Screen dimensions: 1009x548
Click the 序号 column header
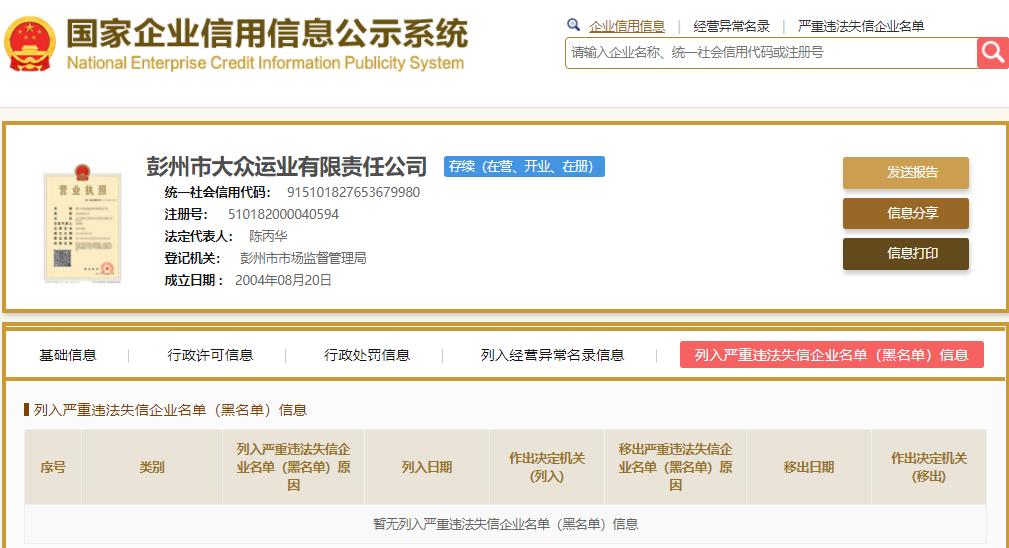pos(53,467)
